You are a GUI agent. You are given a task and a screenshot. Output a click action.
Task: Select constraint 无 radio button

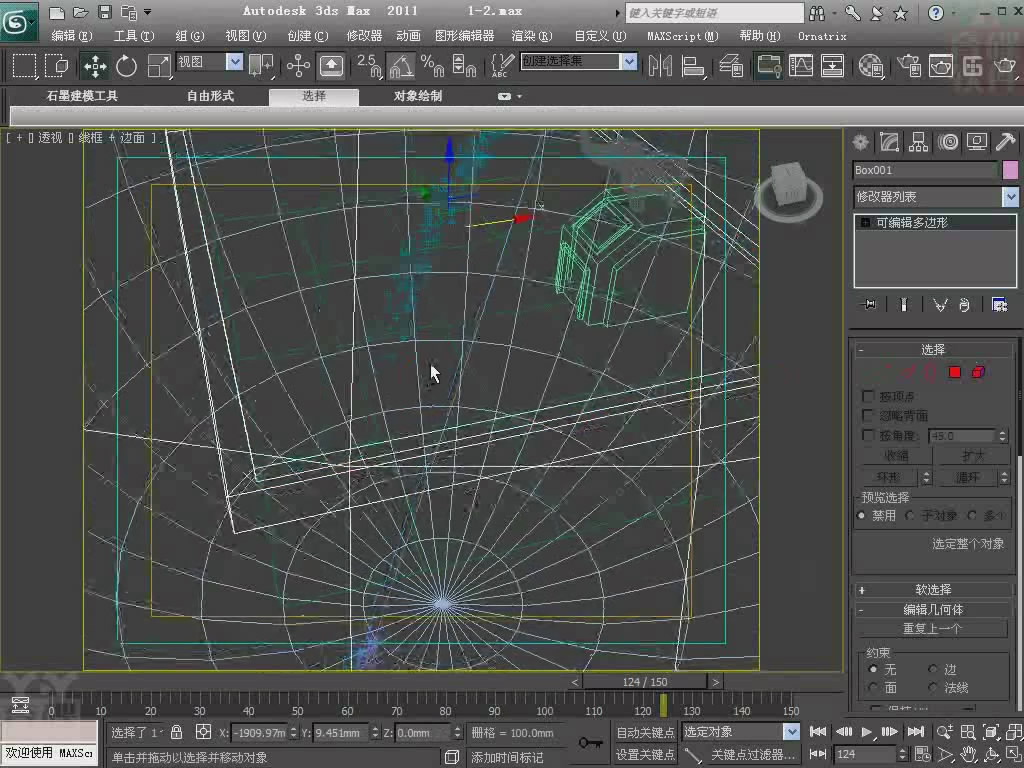(873, 669)
